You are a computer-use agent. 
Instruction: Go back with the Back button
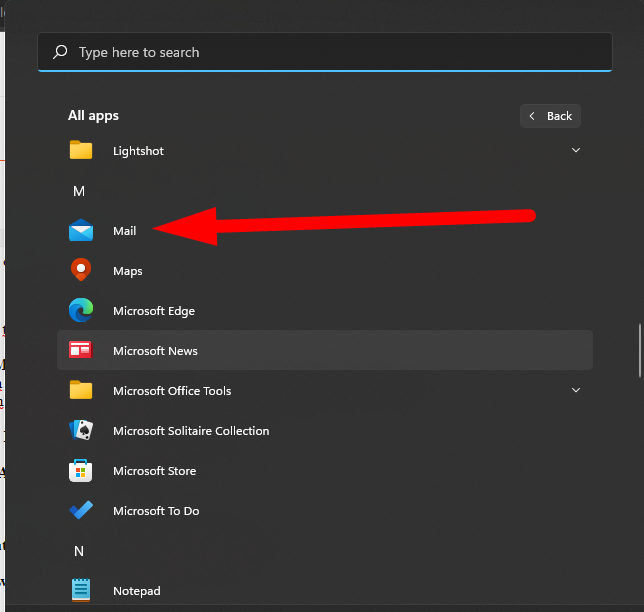click(550, 116)
